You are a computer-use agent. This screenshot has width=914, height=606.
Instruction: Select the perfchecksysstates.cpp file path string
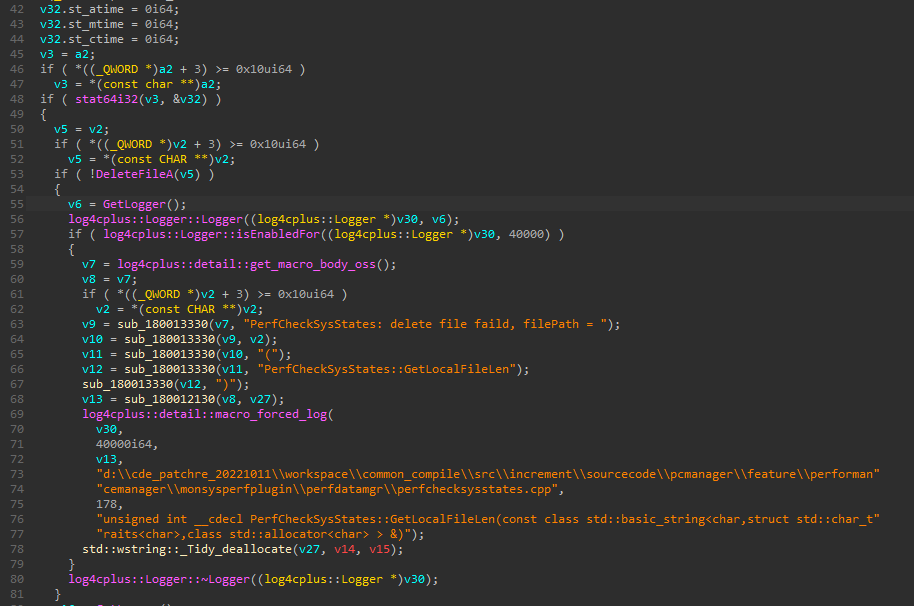point(327,489)
